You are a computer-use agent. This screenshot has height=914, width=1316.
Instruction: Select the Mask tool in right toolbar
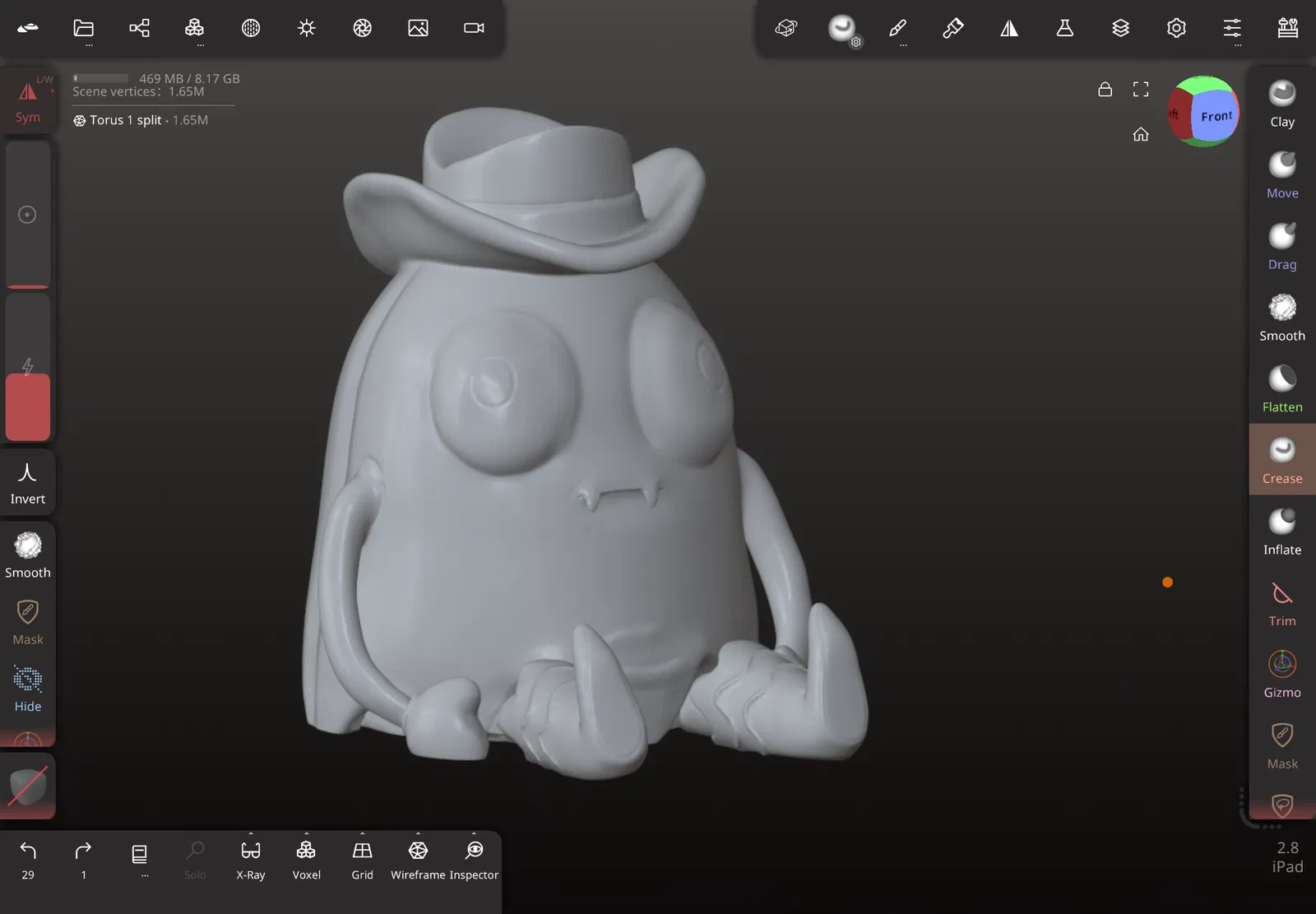pyautogui.click(x=1282, y=745)
